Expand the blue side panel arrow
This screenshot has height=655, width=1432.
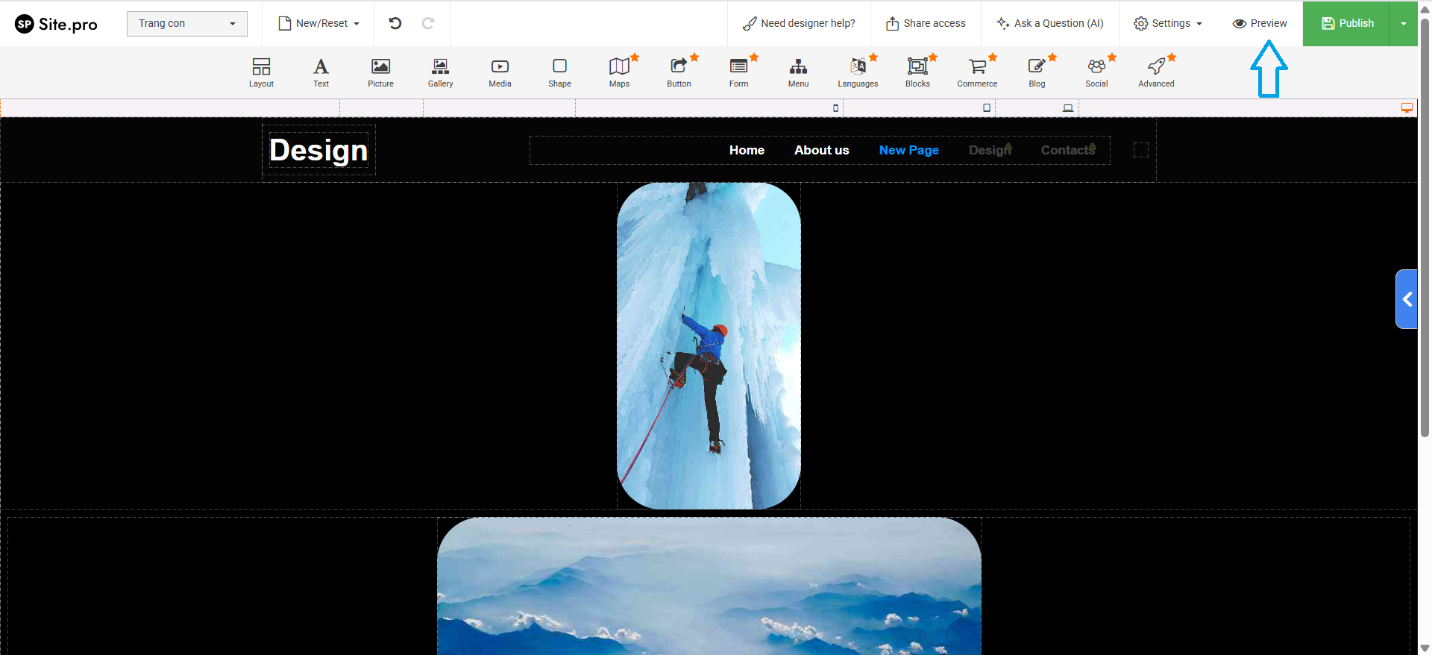pyautogui.click(x=1407, y=299)
